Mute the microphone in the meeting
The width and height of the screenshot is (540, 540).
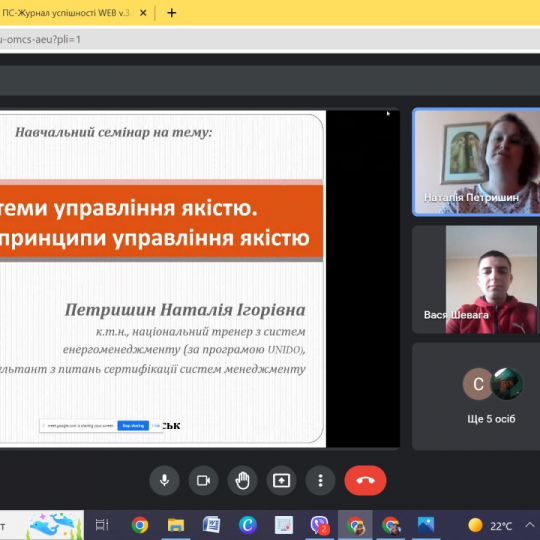164,480
